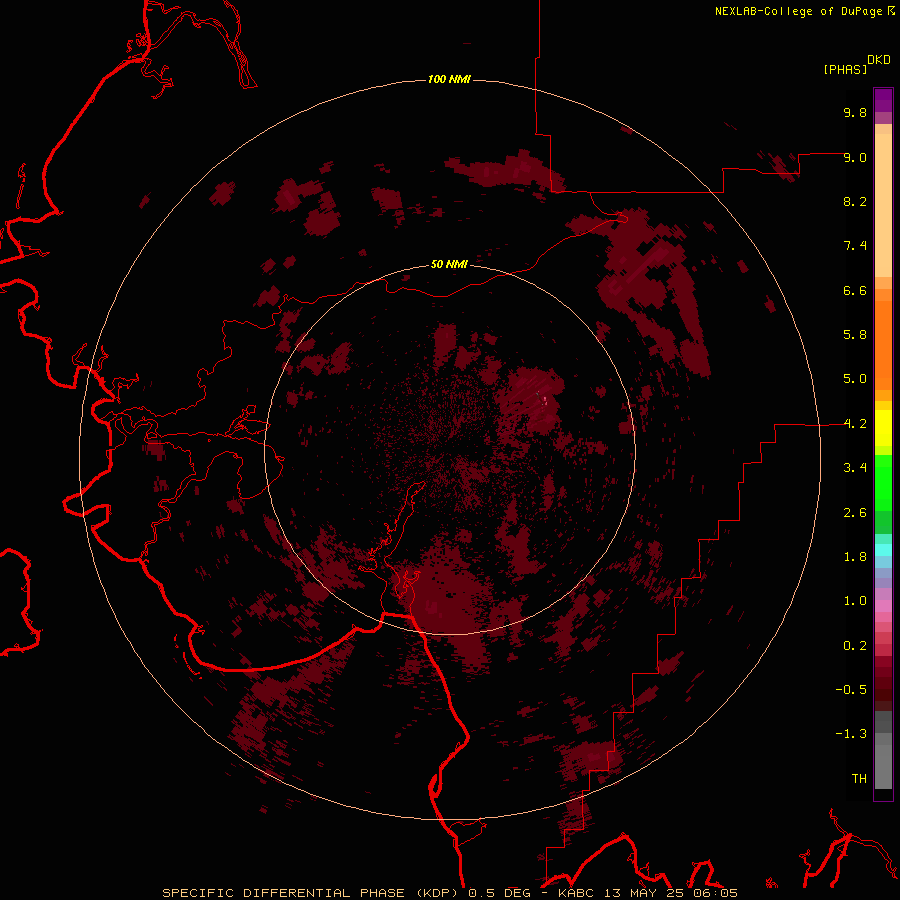The height and width of the screenshot is (900, 900).
Task: Click the light peach color bar segment
Action: click(883, 205)
